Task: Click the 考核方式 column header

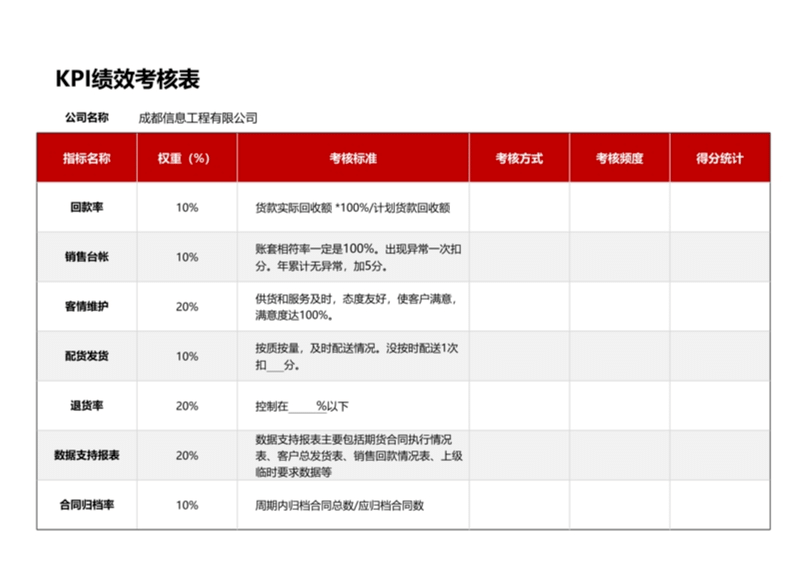Action: [519, 158]
